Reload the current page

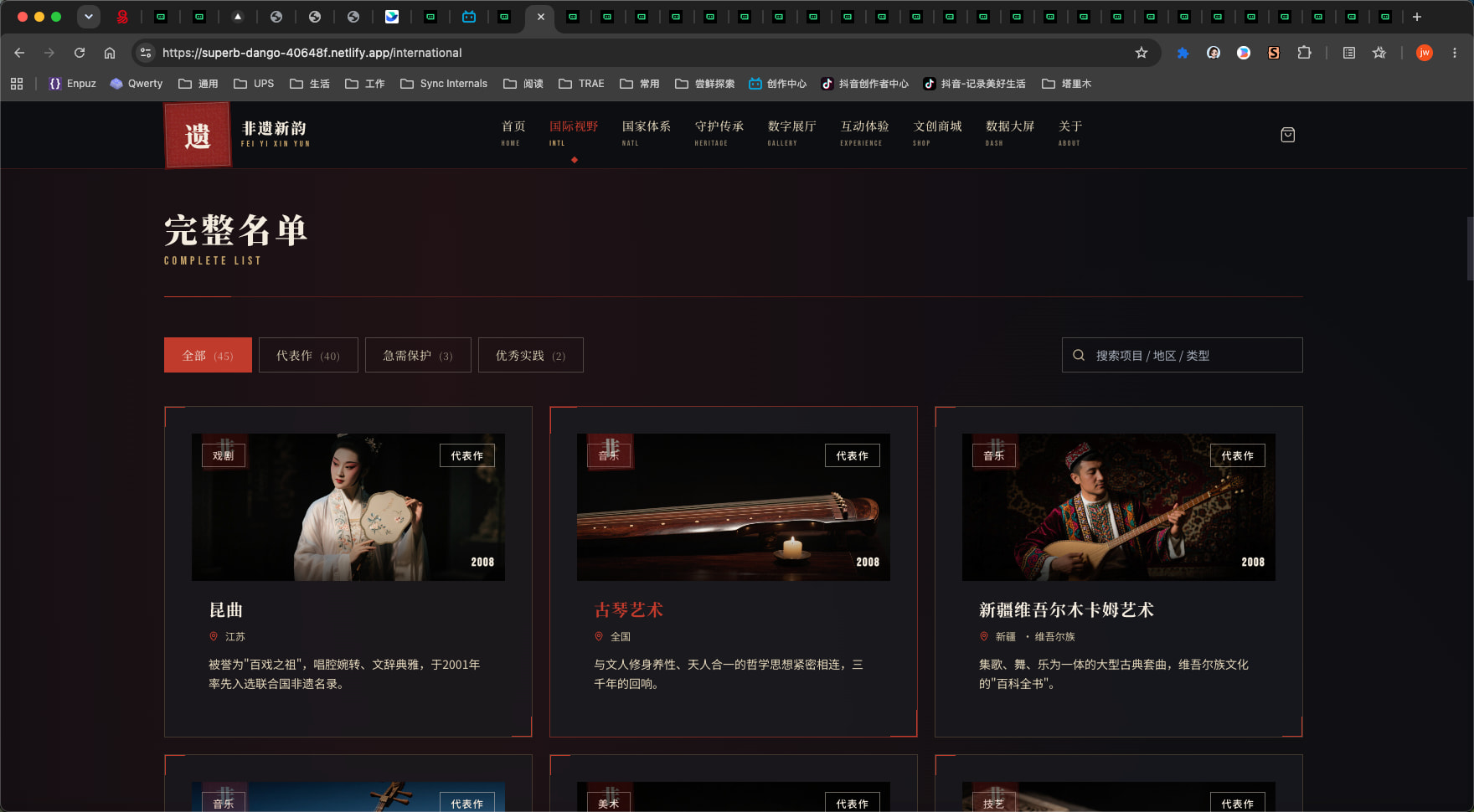tap(80, 53)
